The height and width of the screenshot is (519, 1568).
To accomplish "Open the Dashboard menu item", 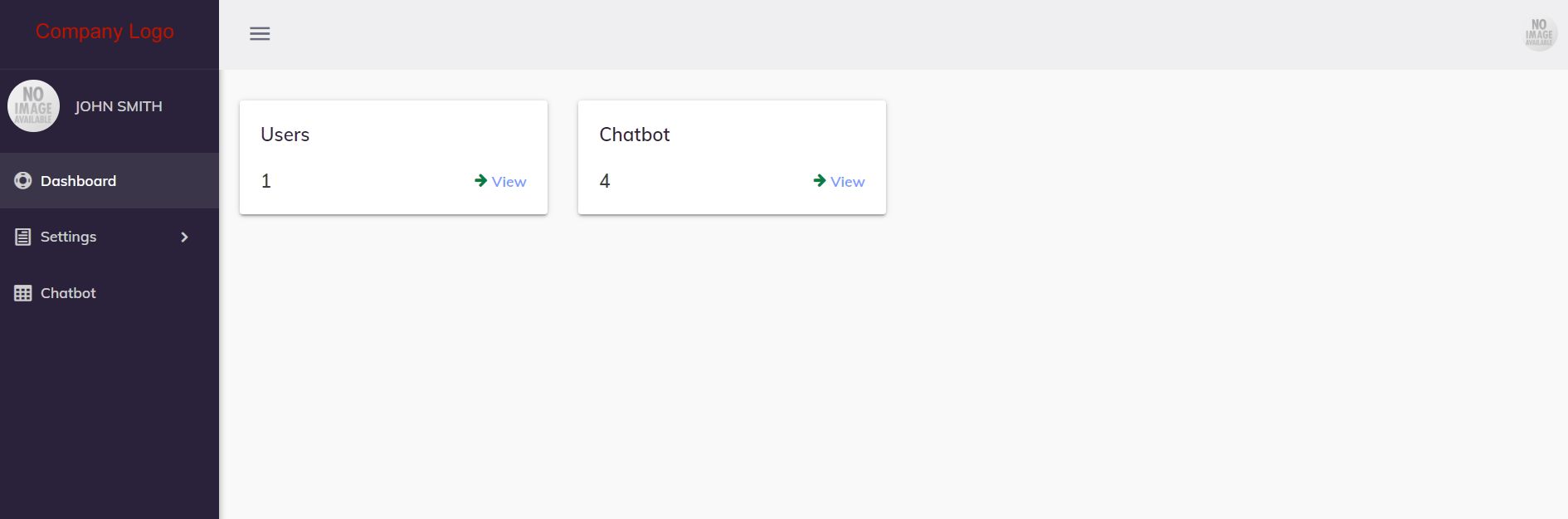I will click(110, 181).
